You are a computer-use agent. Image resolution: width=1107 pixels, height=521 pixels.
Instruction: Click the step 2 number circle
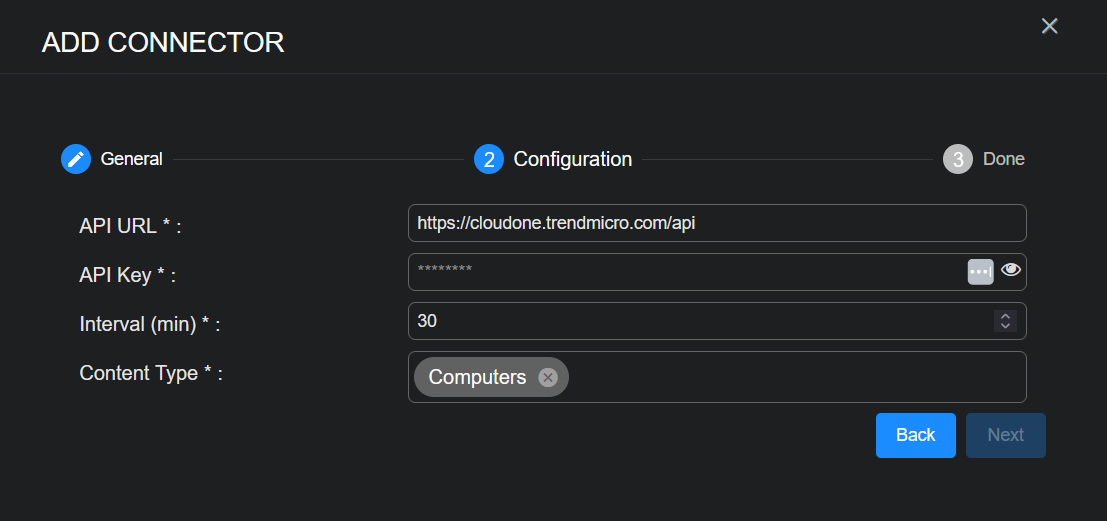(x=488, y=159)
